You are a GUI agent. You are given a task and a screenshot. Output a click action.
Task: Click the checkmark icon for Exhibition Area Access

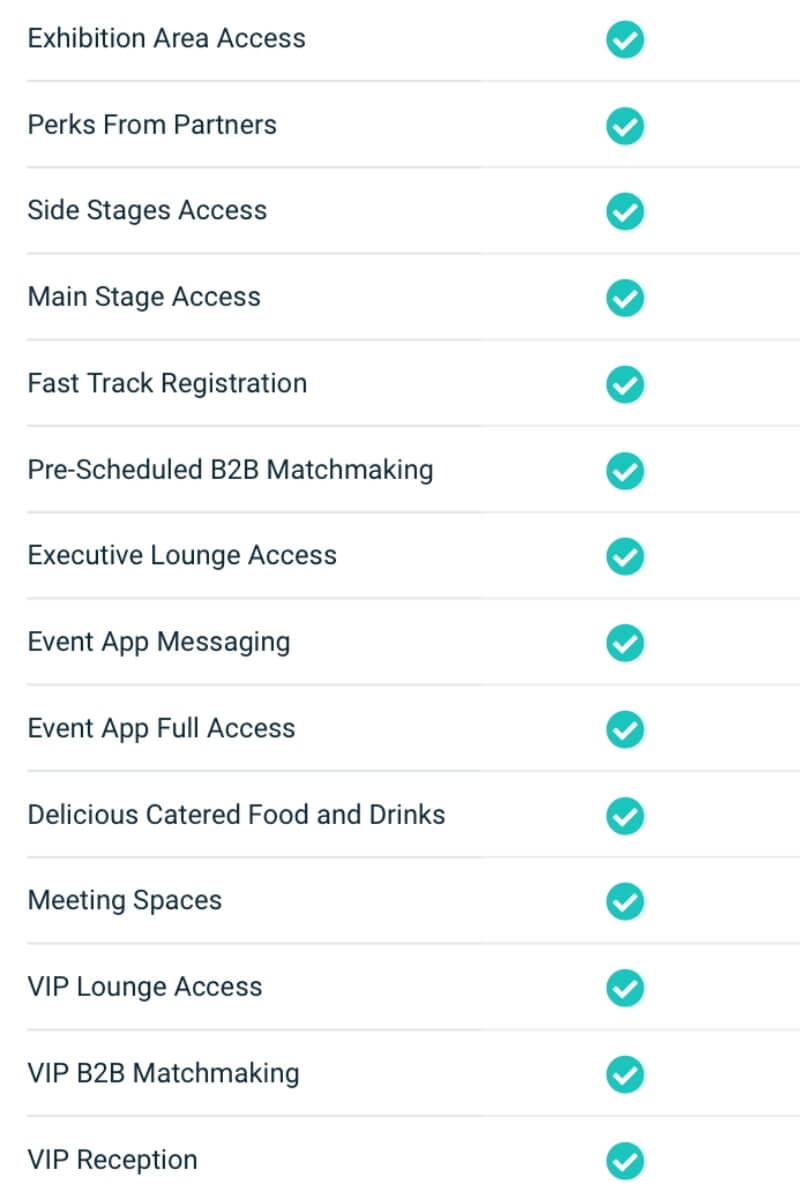click(x=625, y=40)
